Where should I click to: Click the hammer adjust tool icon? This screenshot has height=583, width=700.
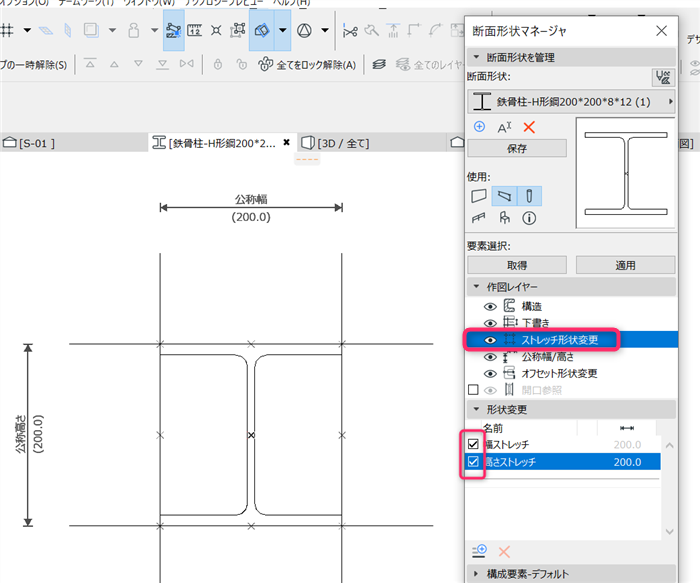371,30
